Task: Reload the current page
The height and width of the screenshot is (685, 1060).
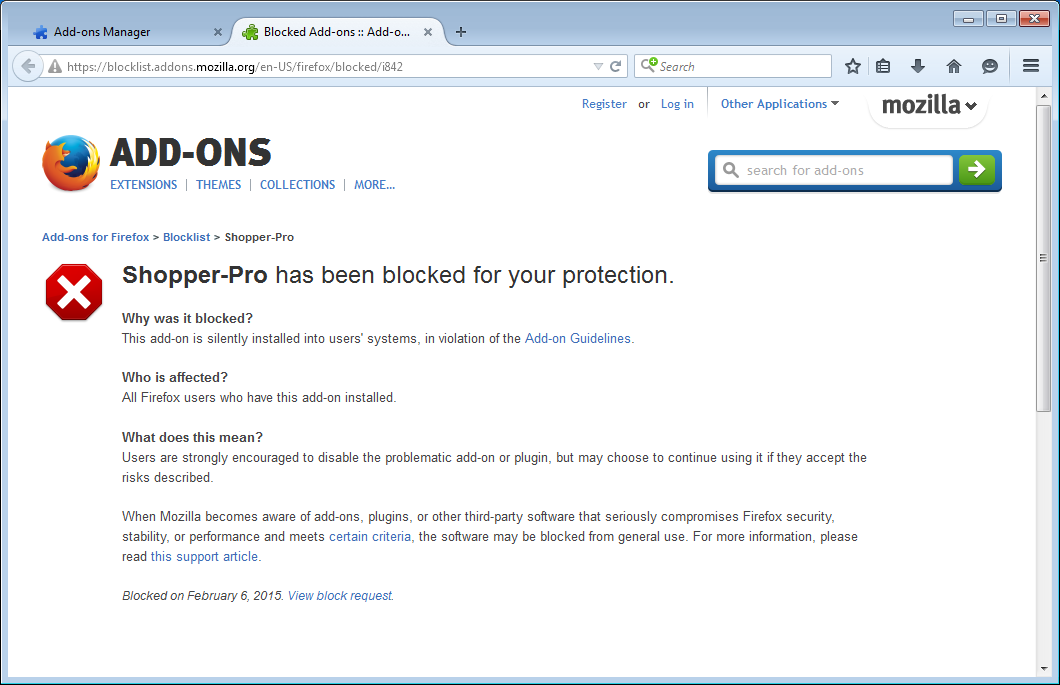Action: pos(616,66)
